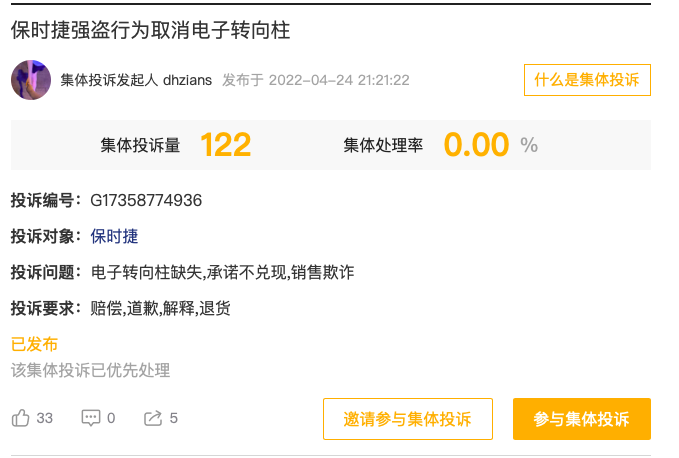The width and height of the screenshot is (679, 458).
Task: Click the 0.00 processing rate figure
Action: 476,145
